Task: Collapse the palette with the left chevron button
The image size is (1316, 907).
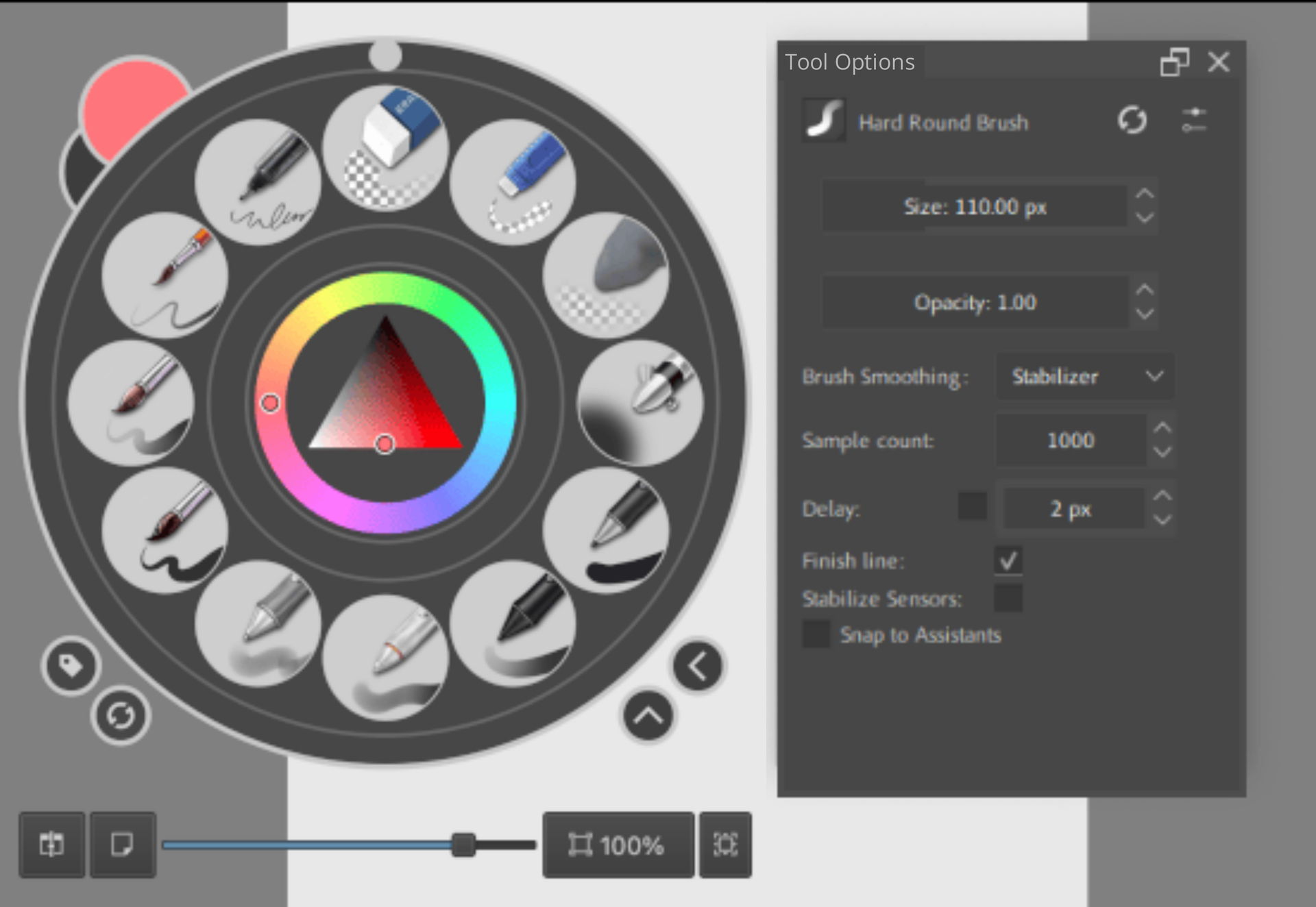Action: (698, 666)
